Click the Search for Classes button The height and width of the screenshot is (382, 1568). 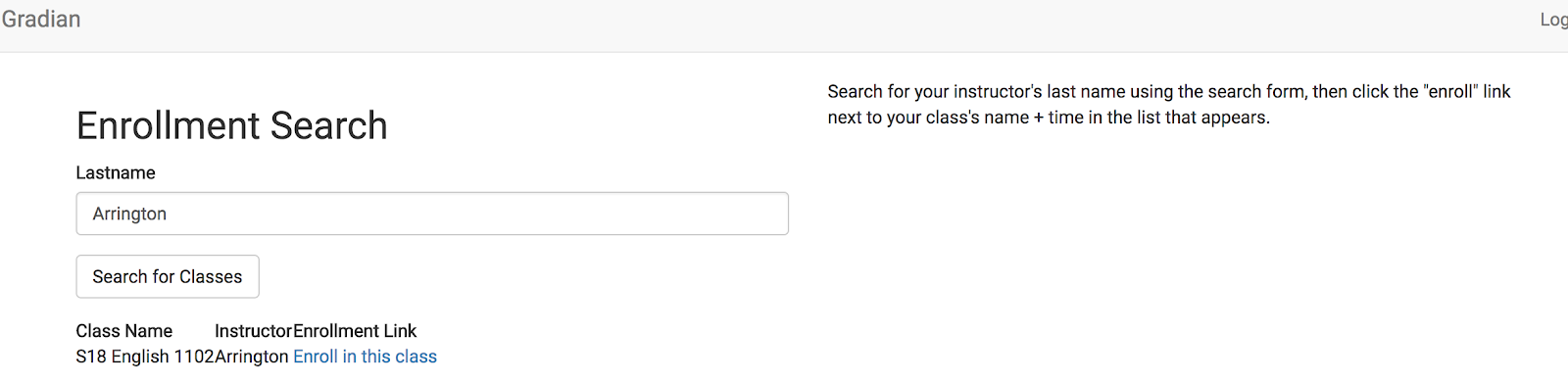pyautogui.click(x=168, y=277)
